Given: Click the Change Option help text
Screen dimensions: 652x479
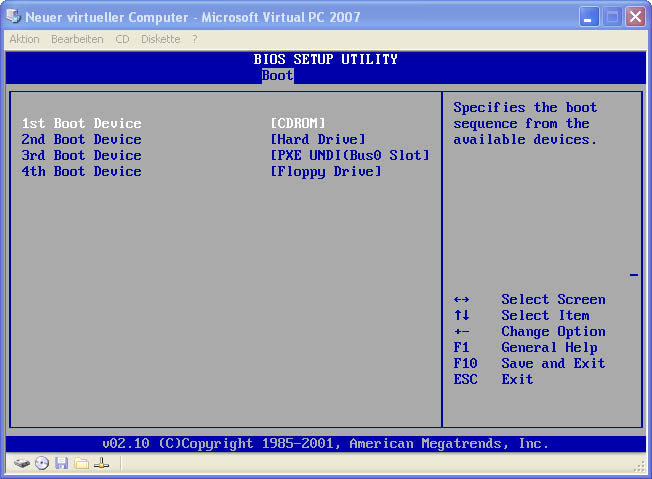Looking at the screenshot, I should pyautogui.click(x=553, y=331).
